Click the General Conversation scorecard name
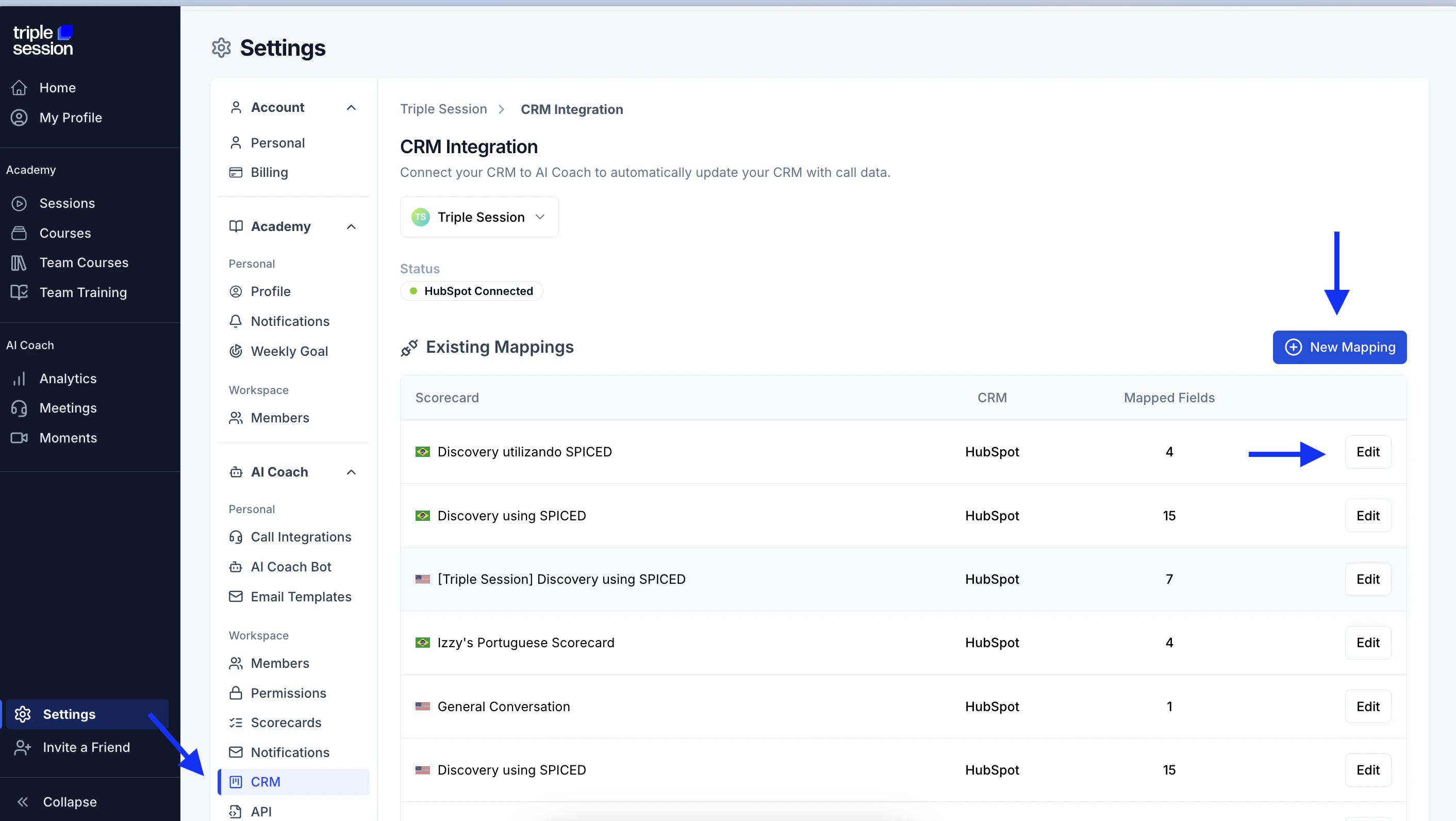This screenshot has height=821, width=1456. click(504, 707)
